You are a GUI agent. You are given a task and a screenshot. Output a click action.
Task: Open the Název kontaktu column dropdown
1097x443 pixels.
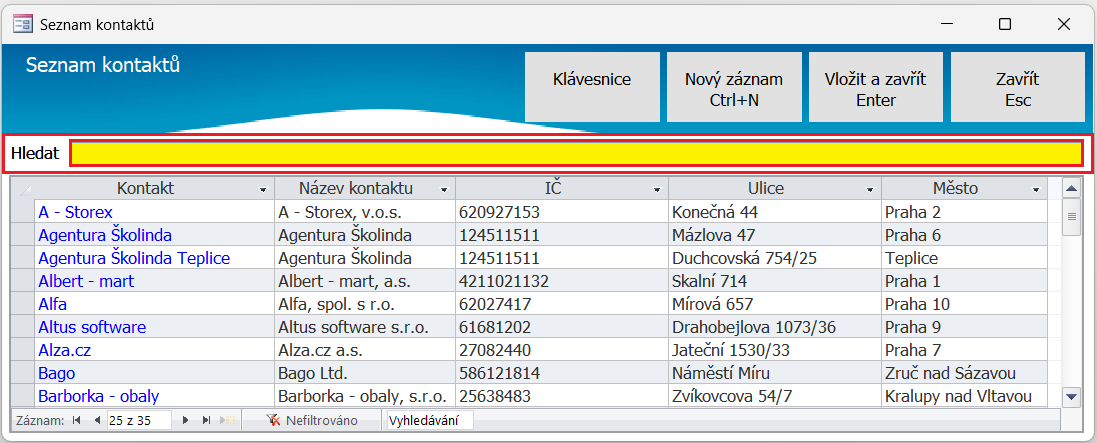444,189
